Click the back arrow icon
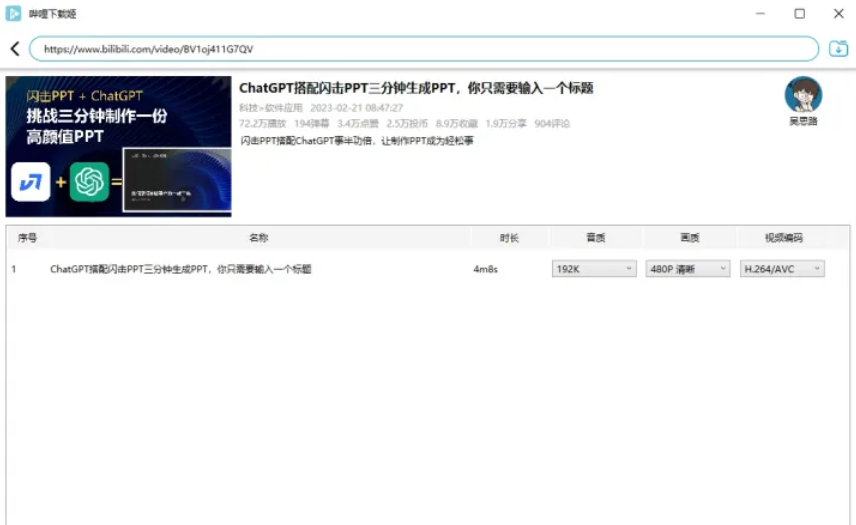The image size is (856, 525). click(15, 49)
